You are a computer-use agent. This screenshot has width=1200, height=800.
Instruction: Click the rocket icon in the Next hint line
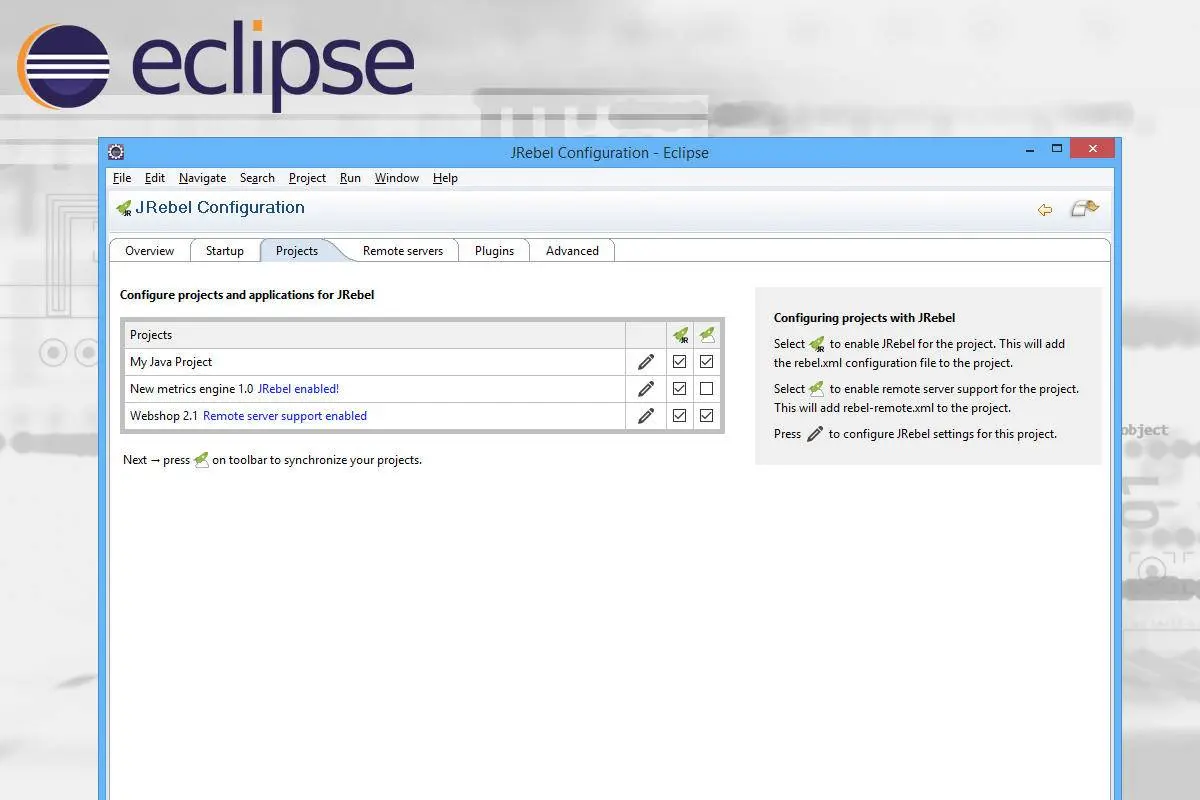tap(201, 460)
